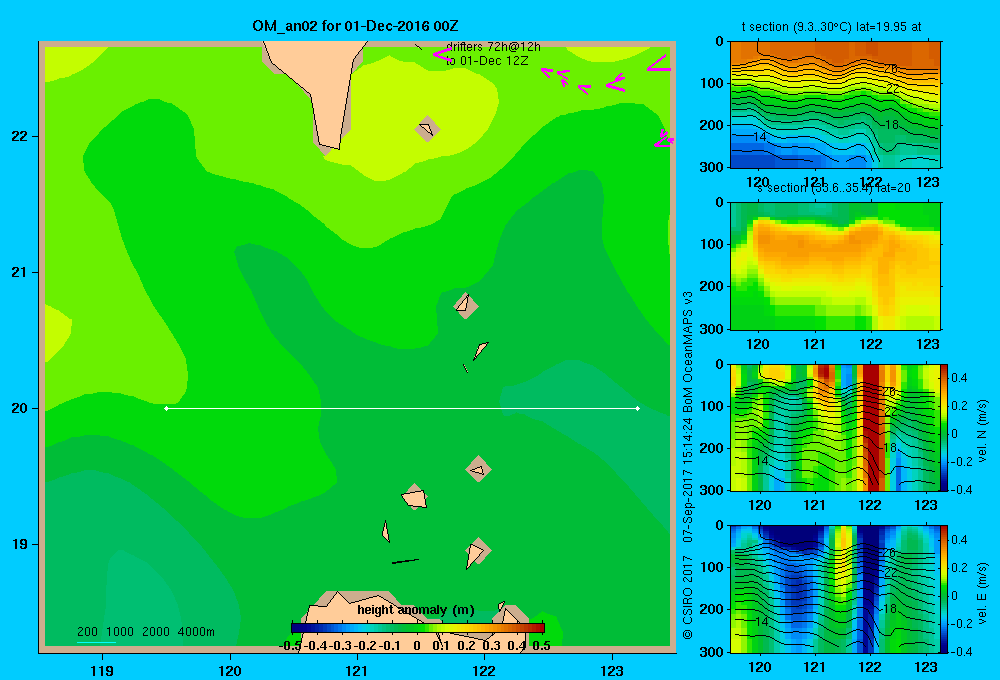
Task: Click main map longitude label 121
Action: 357,670
